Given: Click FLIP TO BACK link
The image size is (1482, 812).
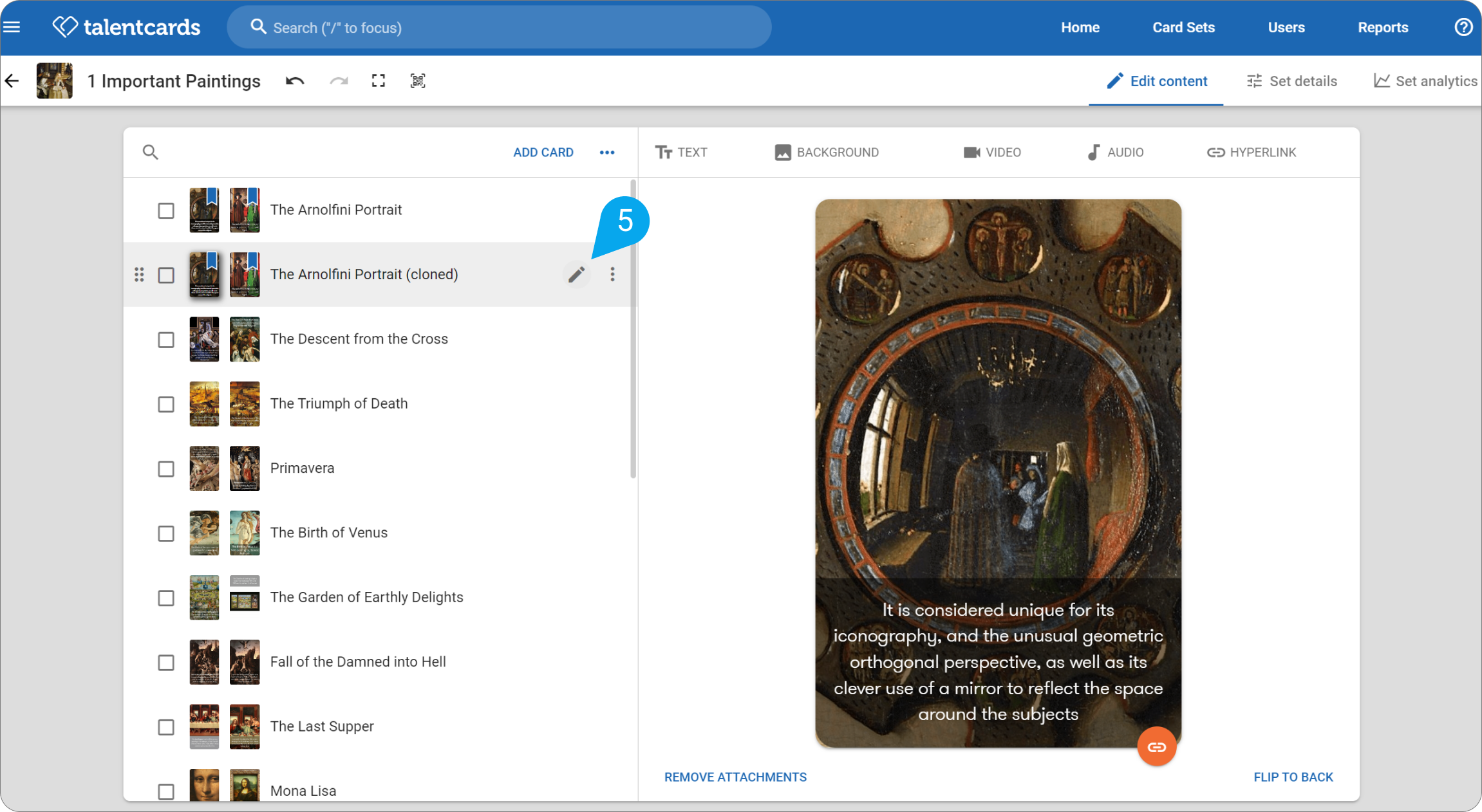Looking at the screenshot, I should click(x=1293, y=777).
